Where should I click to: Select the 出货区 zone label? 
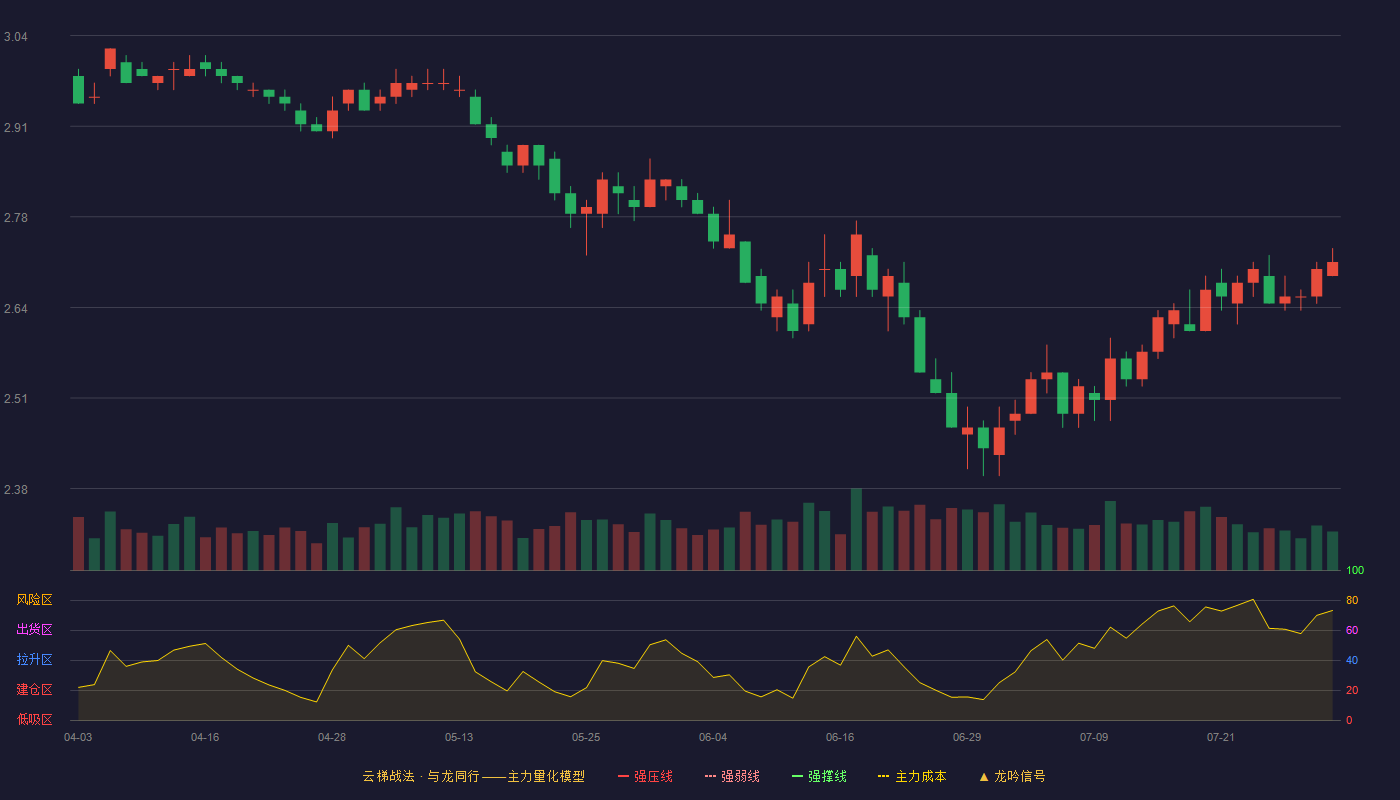pos(35,630)
